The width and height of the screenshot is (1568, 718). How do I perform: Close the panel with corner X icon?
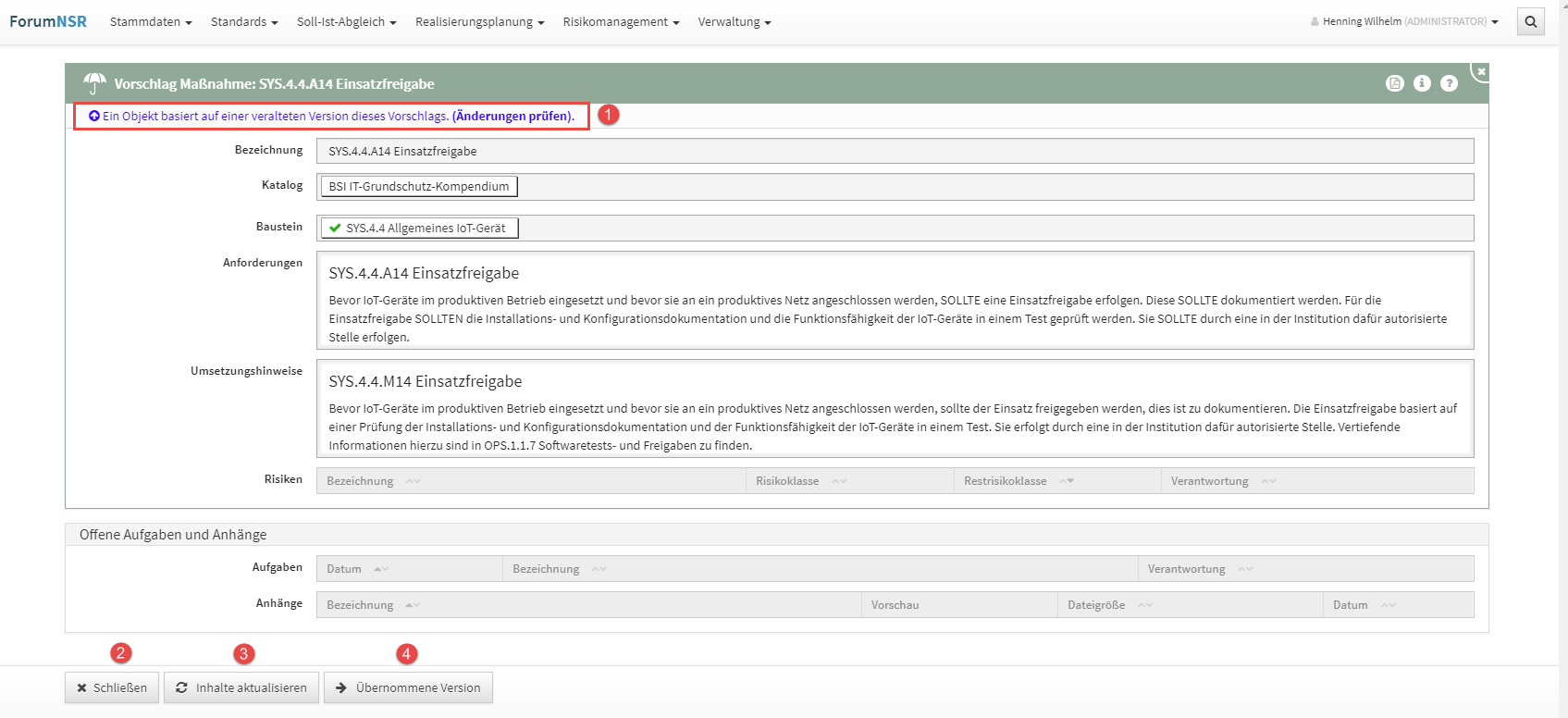coord(1480,71)
